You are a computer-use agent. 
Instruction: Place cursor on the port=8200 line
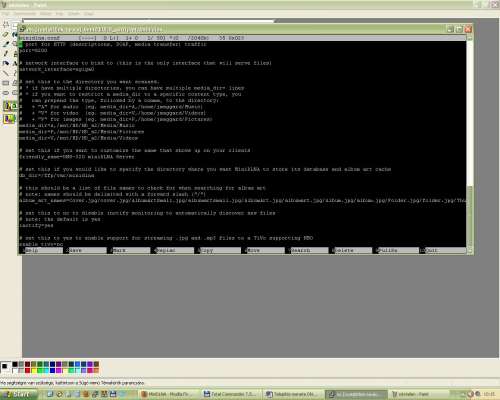pos(33,51)
